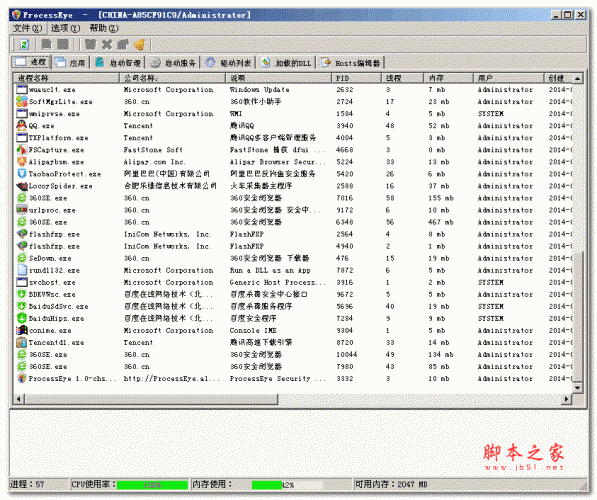
Task: Click the conime.exe icon
Action: (x=22, y=330)
